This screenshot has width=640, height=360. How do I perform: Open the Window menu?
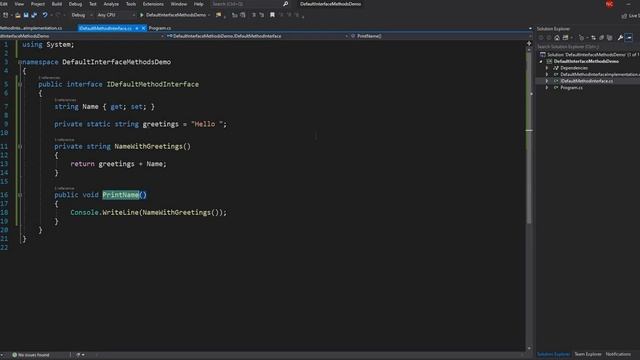[179, 4]
